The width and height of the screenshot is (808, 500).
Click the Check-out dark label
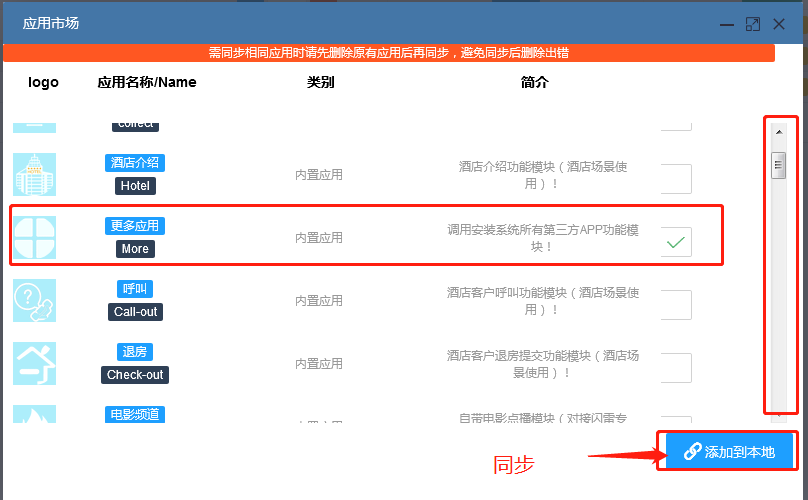pos(135,375)
